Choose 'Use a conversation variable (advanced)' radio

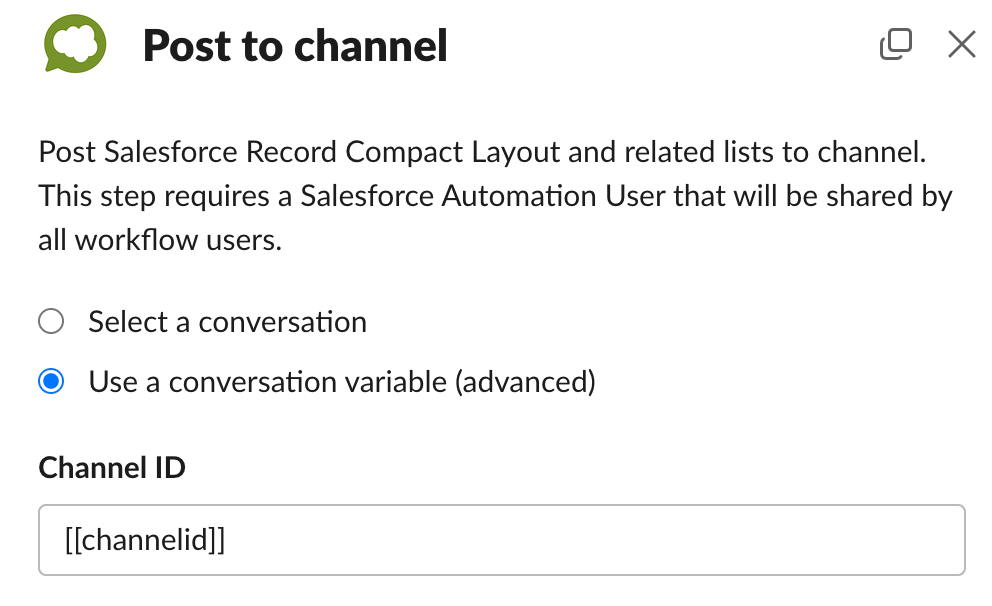(51, 381)
